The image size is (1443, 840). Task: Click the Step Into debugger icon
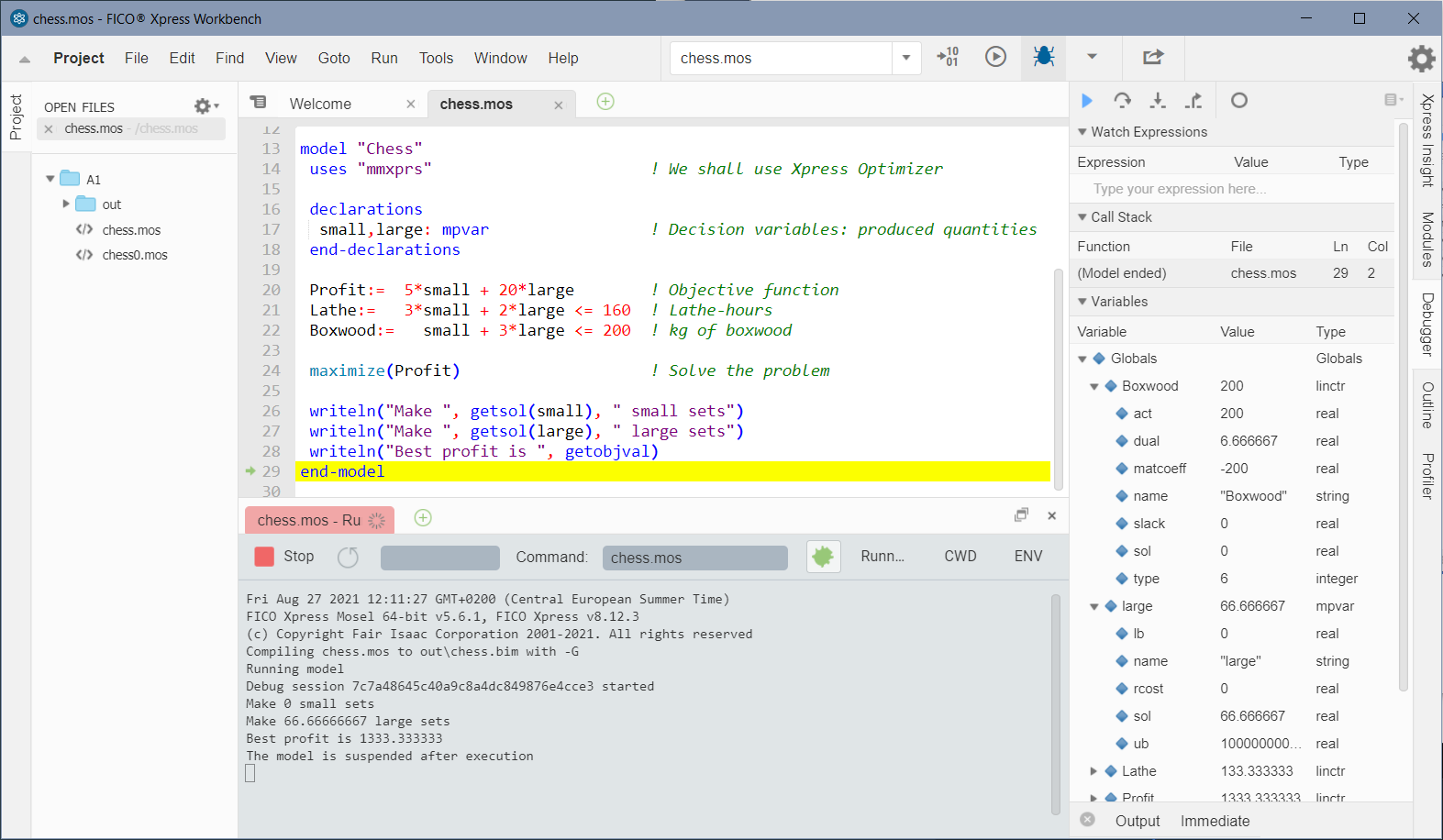[x=1158, y=100]
